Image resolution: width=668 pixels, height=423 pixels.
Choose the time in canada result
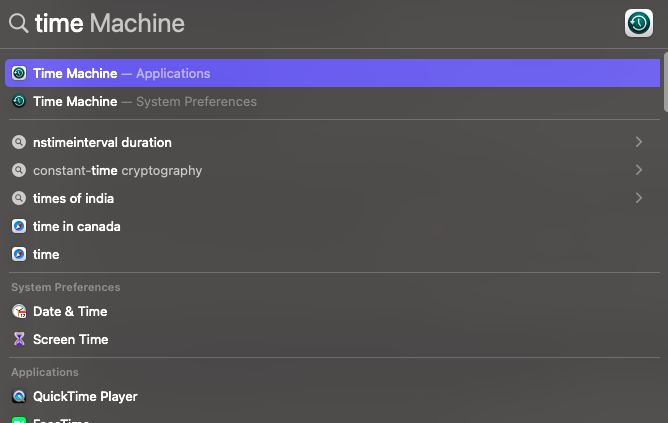click(76, 226)
